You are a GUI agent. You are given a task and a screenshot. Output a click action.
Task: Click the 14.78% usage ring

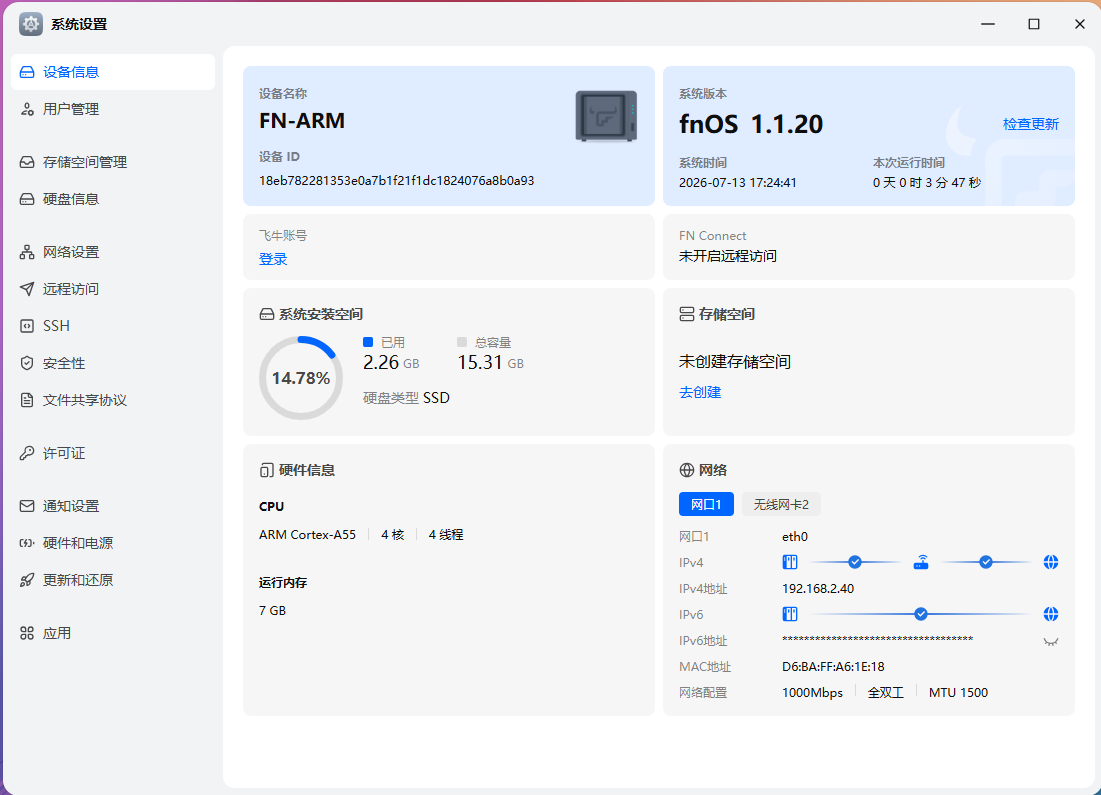click(301, 378)
